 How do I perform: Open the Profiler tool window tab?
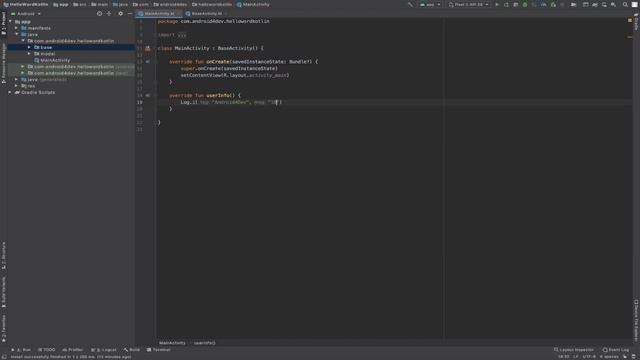point(73,350)
